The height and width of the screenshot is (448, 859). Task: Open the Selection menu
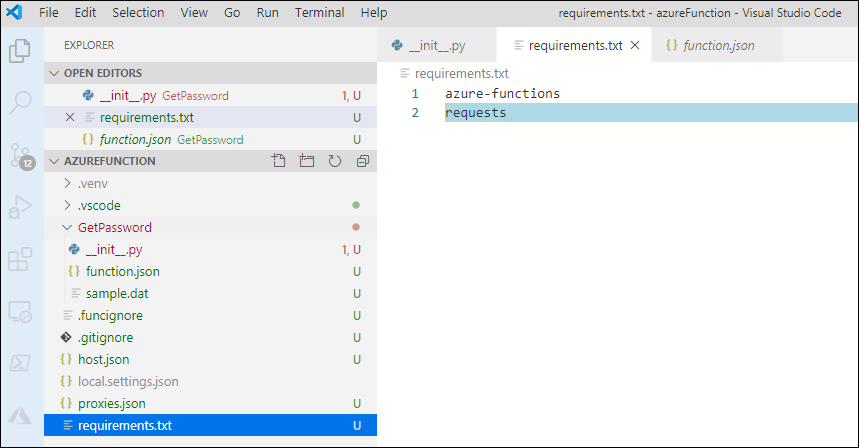coord(138,13)
